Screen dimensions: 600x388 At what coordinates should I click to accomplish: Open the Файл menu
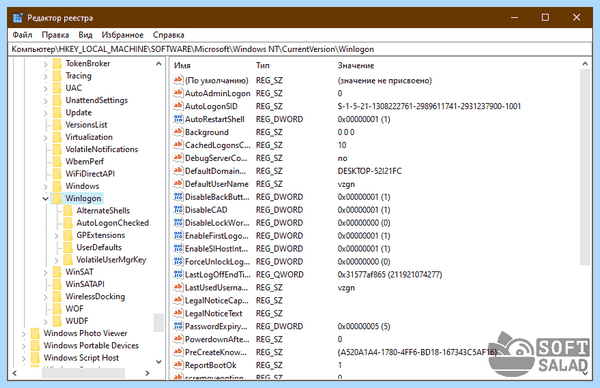[22, 35]
